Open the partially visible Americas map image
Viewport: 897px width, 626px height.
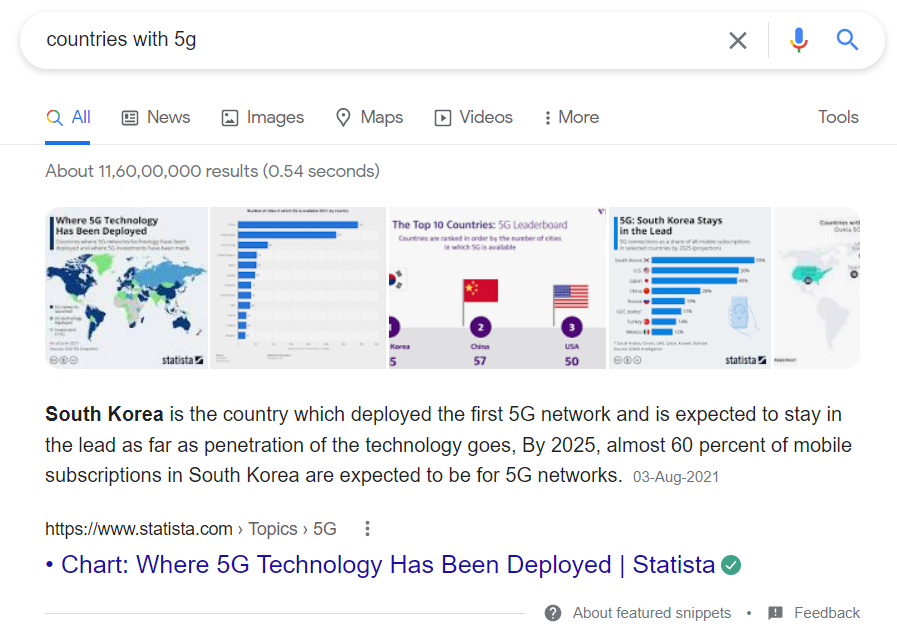(817, 288)
